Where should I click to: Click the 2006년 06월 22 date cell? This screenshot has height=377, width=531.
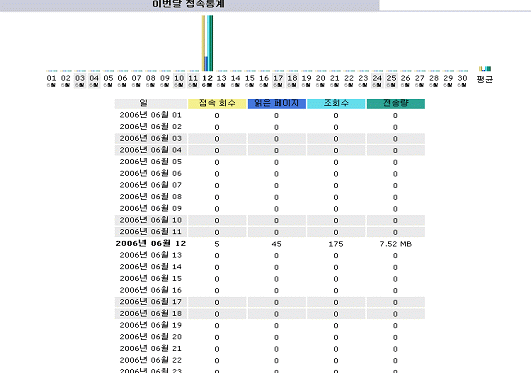[x=151, y=360]
